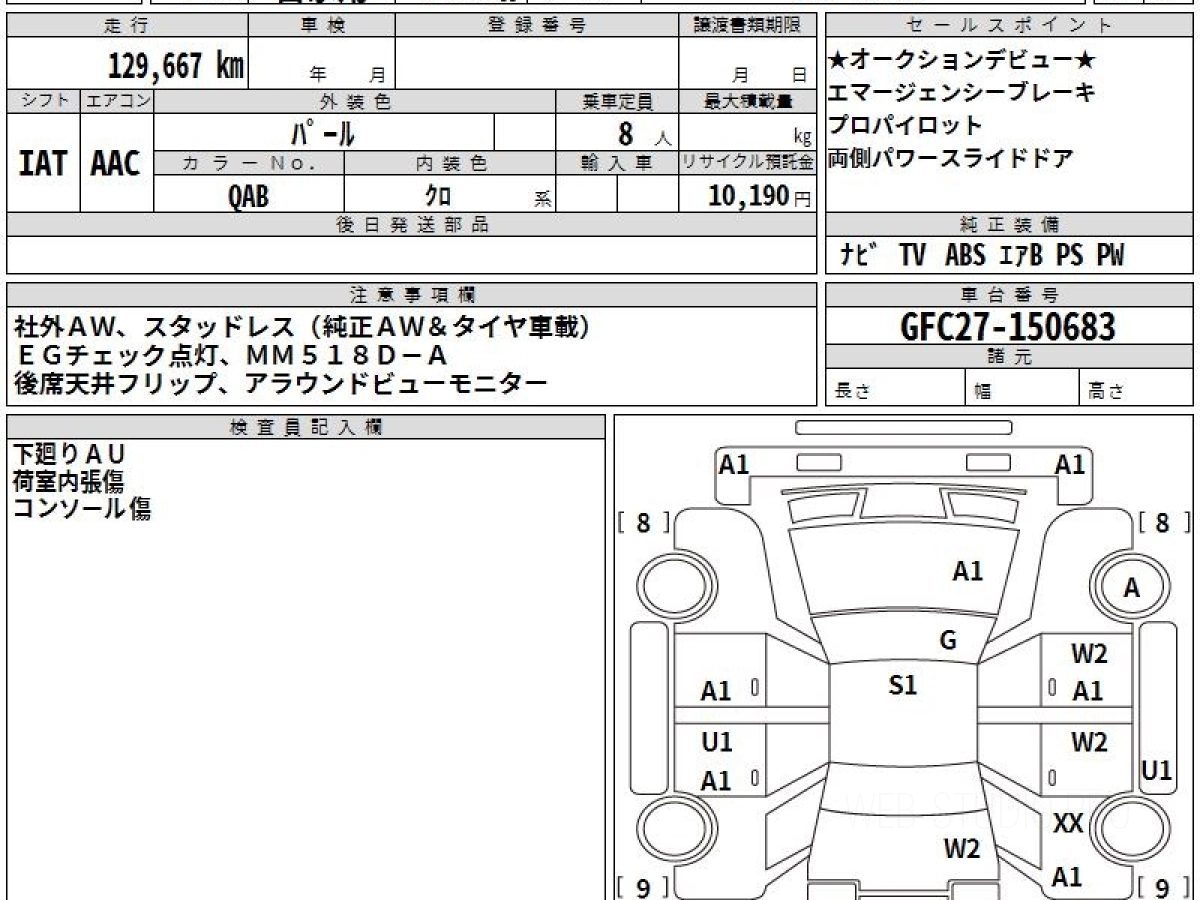Select the 下廻りAU inspector note
The width and height of the screenshot is (1200, 900).
[x=68, y=455]
